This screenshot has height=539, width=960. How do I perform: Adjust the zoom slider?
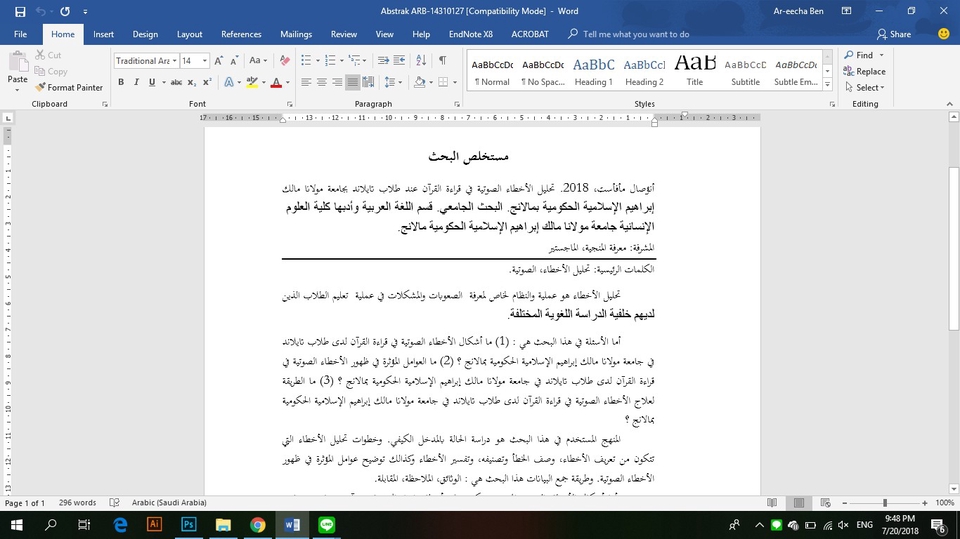pos(885,503)
